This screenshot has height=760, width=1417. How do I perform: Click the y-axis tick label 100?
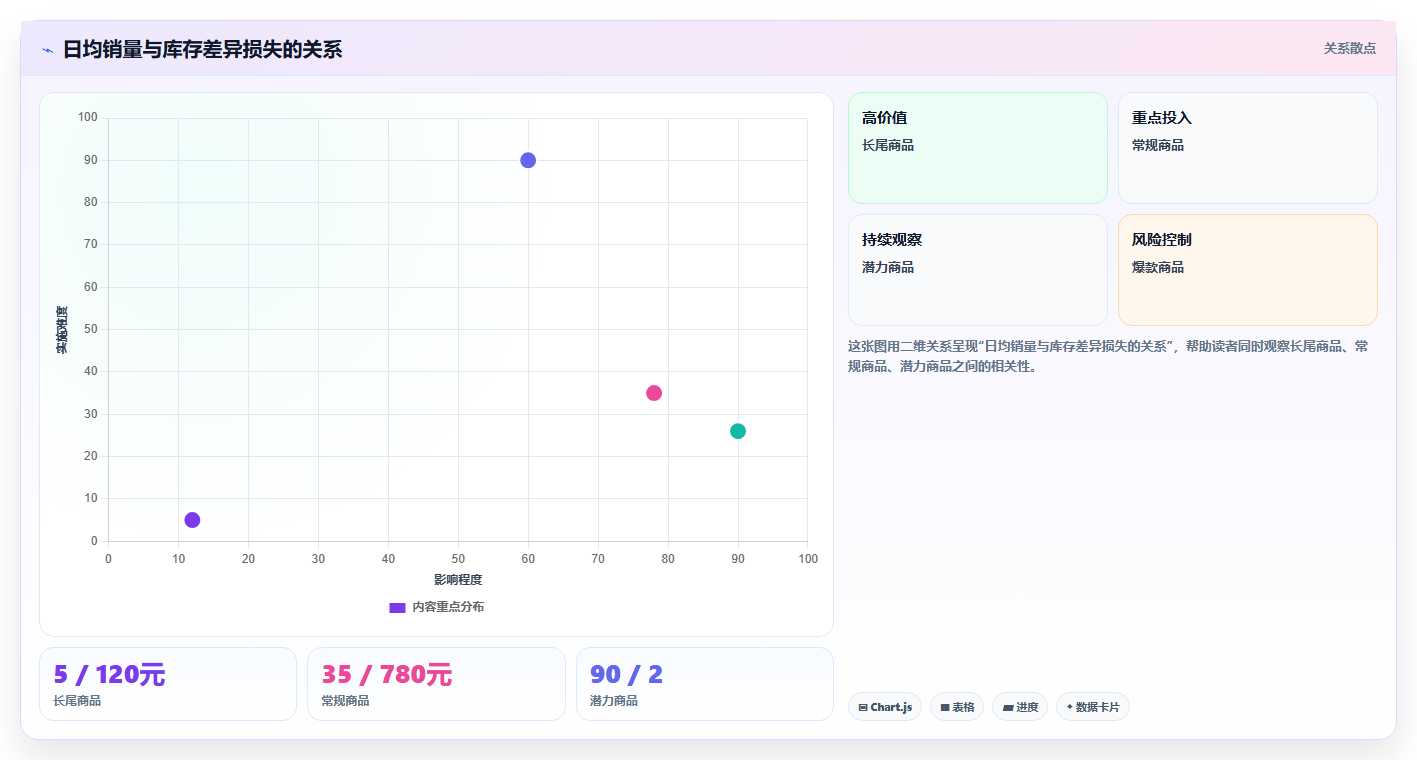tap(88, 118)
